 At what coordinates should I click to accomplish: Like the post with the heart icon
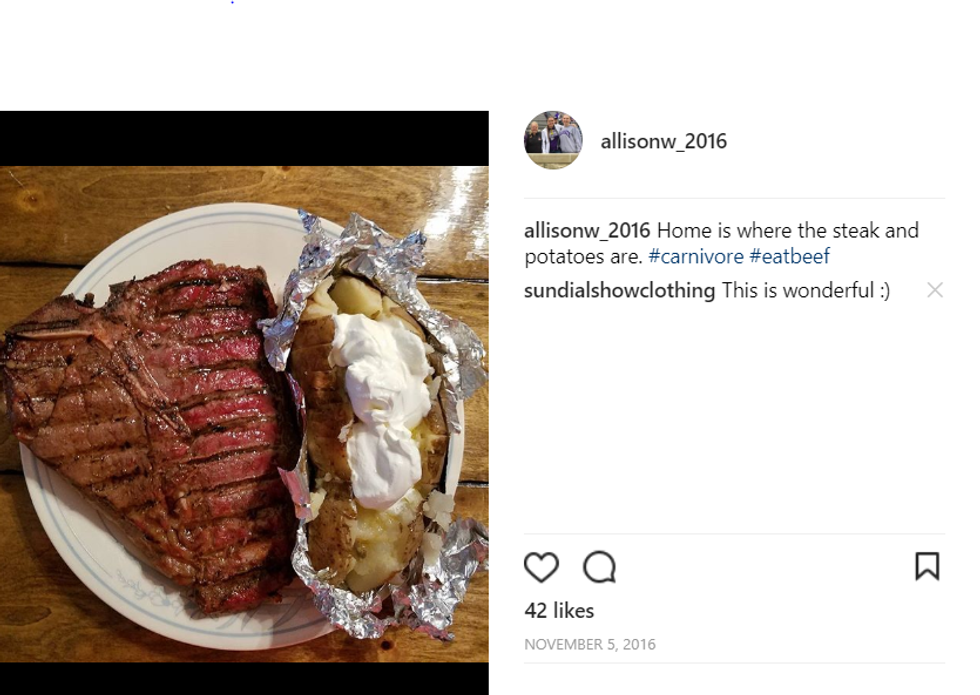541,567
